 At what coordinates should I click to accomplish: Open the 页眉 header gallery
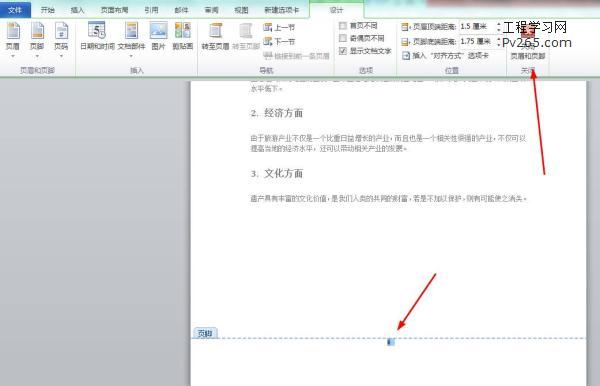click(13, 37)
